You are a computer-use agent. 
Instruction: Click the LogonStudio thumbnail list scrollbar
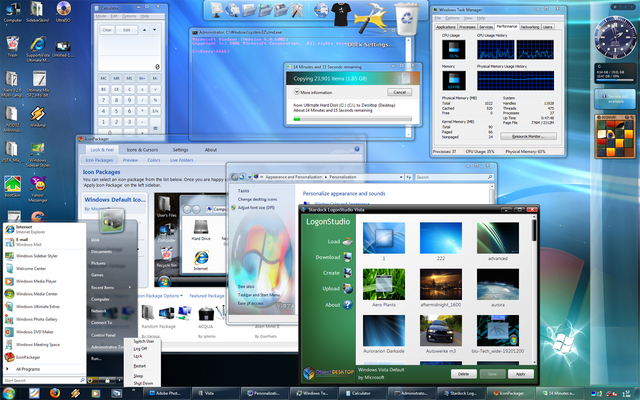534,290
